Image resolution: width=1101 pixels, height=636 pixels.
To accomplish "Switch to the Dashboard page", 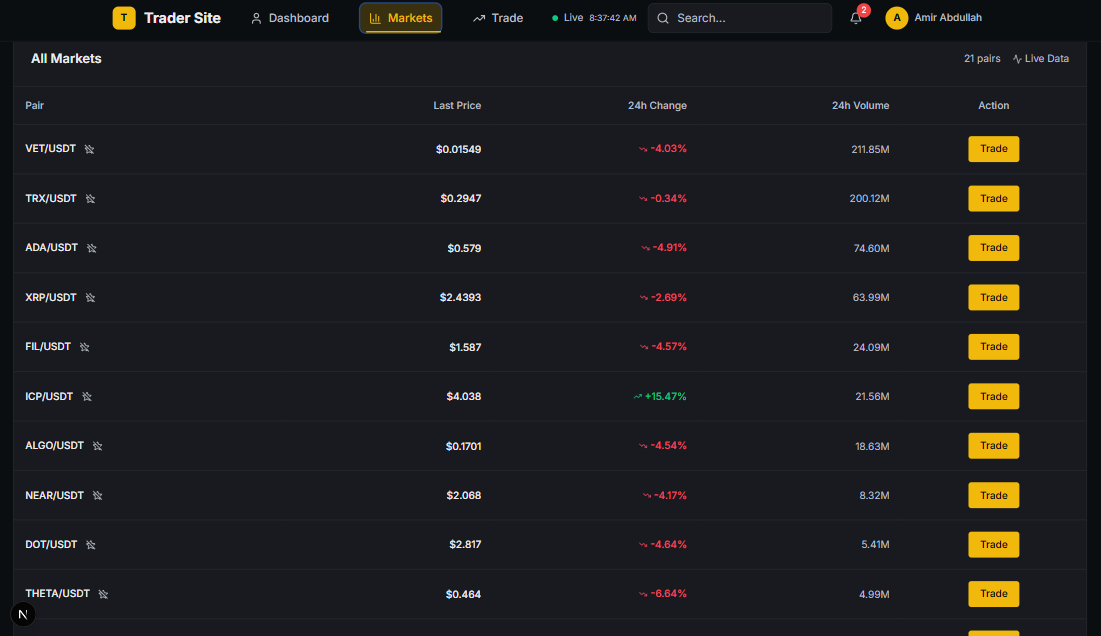I will pyautogui.click(x=290, y=17).
